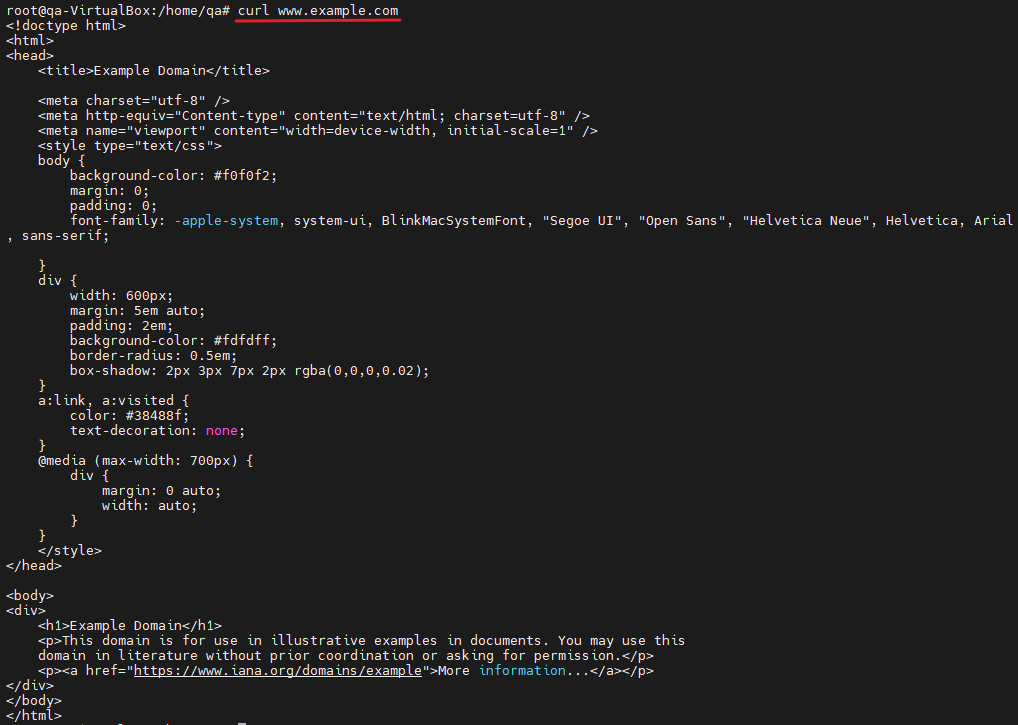Click the "Helvetica Neue" font name
This screenshot has width=1018, height=725.
tap(806, 221)
